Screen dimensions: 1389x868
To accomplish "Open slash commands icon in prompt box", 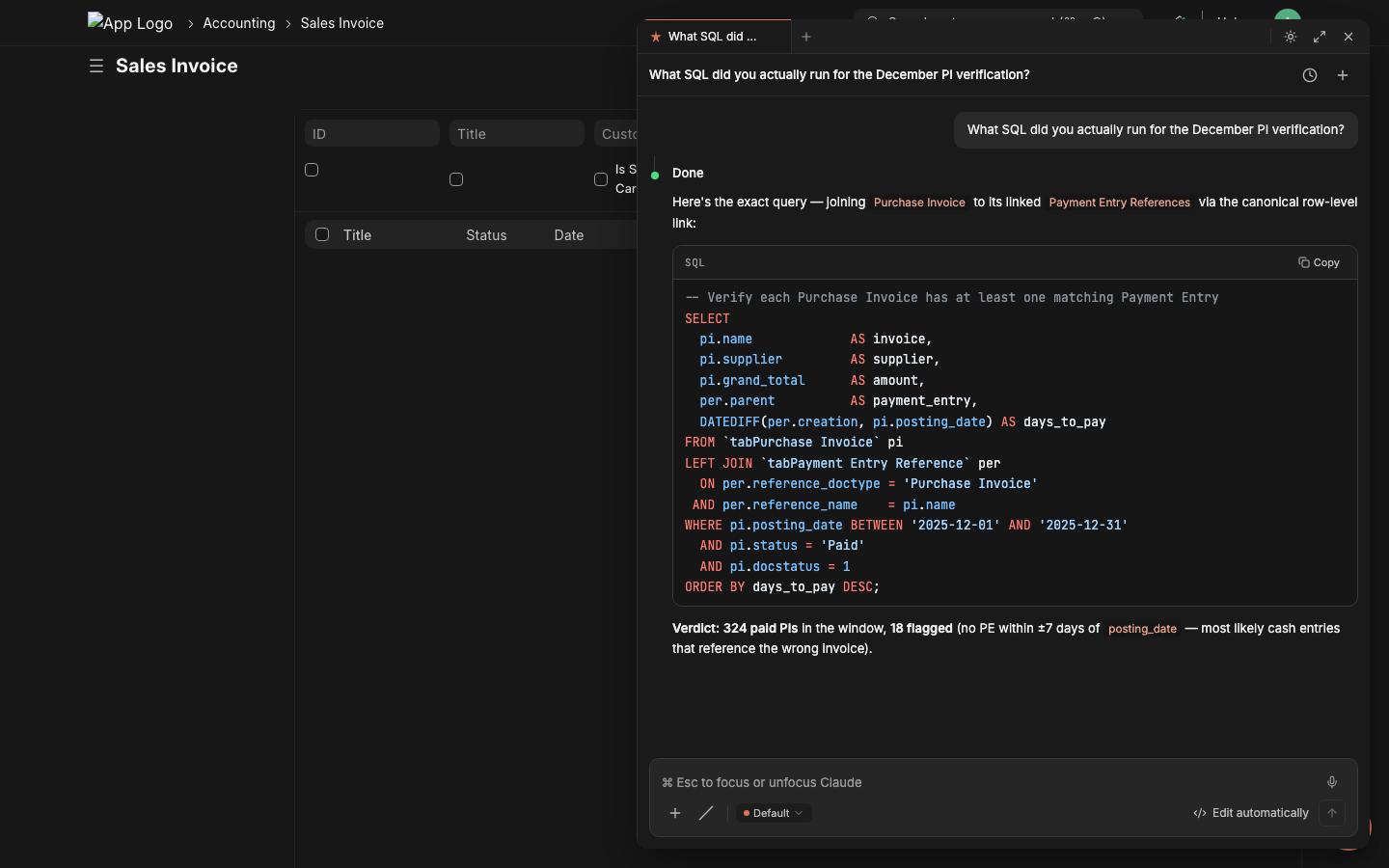I will pos(706,813).
